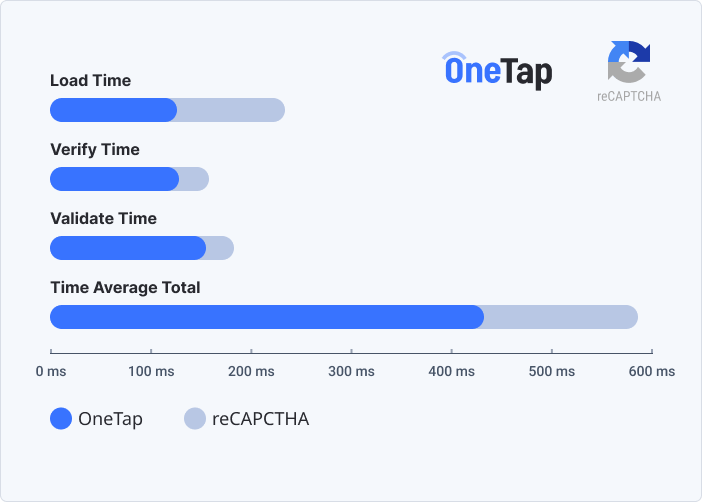Image resolution: width=702 pixels, height=502 pixels.
Task: Click the OneTap legend label
Action: point(110,419)
